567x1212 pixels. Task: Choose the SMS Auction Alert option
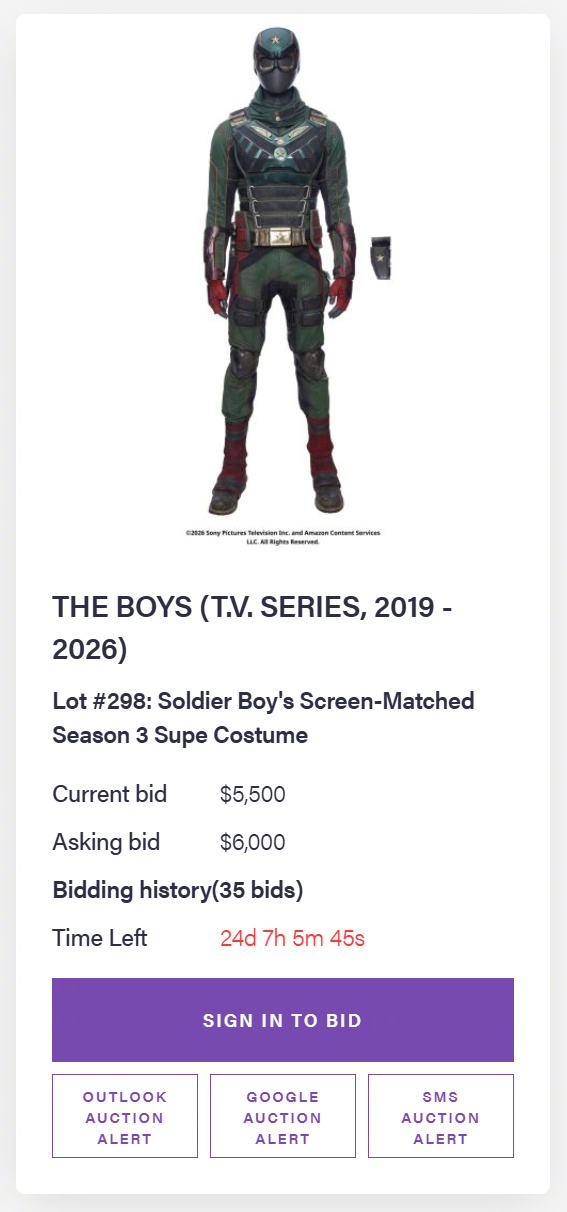(441, 1117)
